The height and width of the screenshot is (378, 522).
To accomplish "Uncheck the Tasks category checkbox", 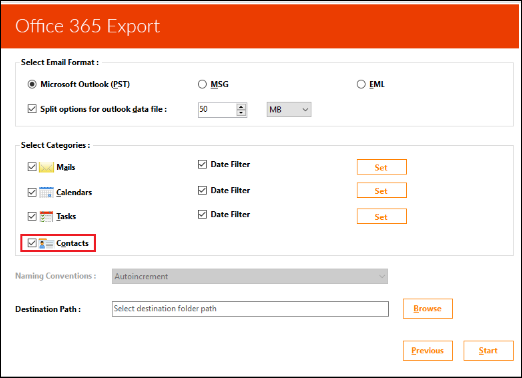I will click(x=32, y=216).
